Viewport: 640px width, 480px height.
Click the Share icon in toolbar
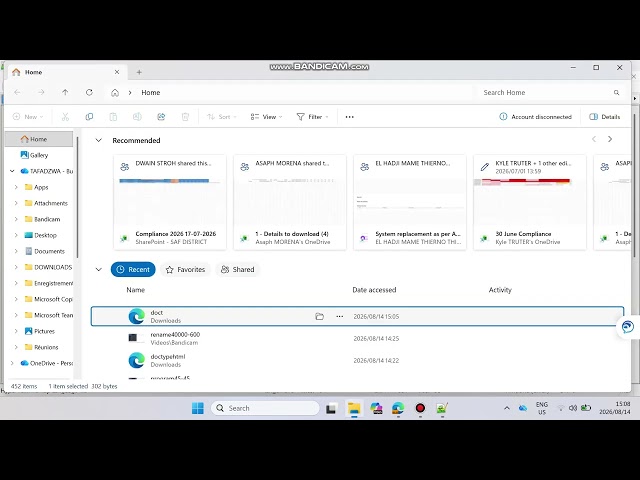pos(161,117)
